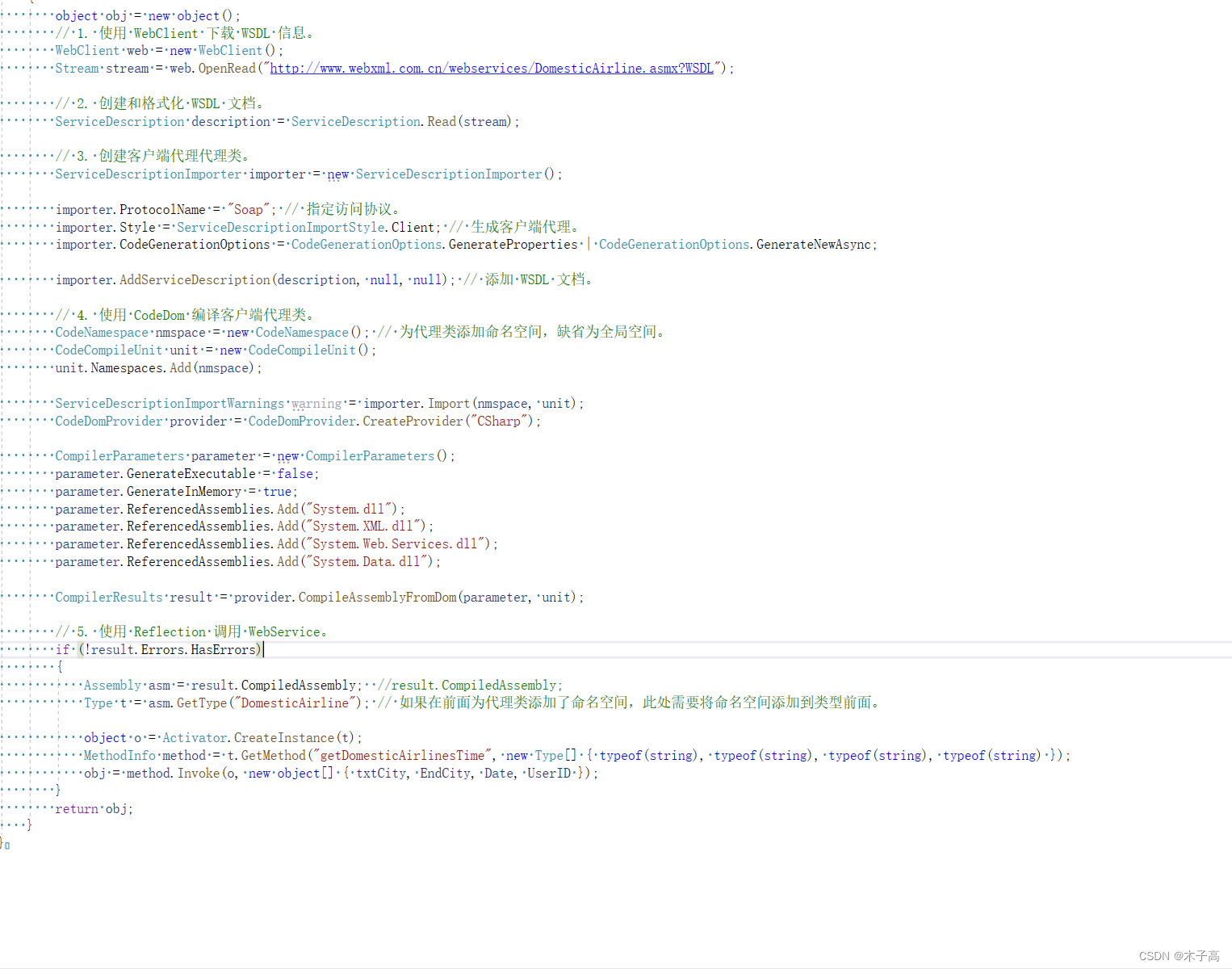The height and width of the screenshot is (969, 1232).
Task: Click 'importer.ProtocolName' property
Action: tap(131, 210)
